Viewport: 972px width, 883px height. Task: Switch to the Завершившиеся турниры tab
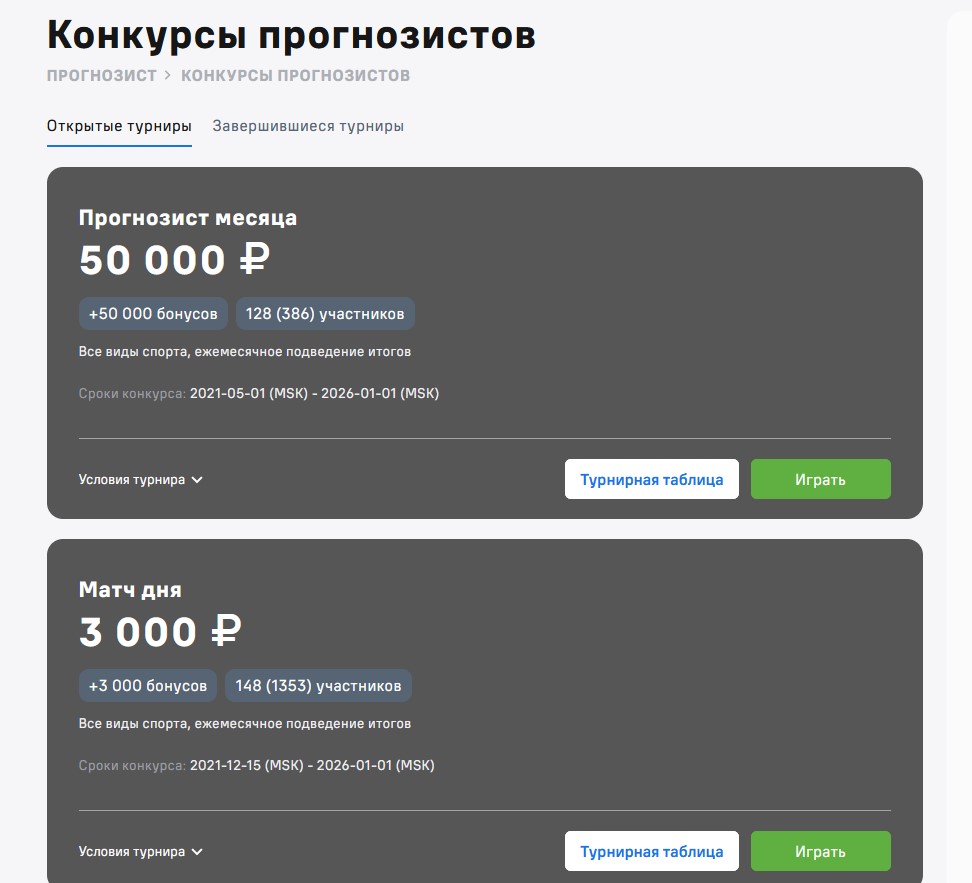tap(306, 125)
